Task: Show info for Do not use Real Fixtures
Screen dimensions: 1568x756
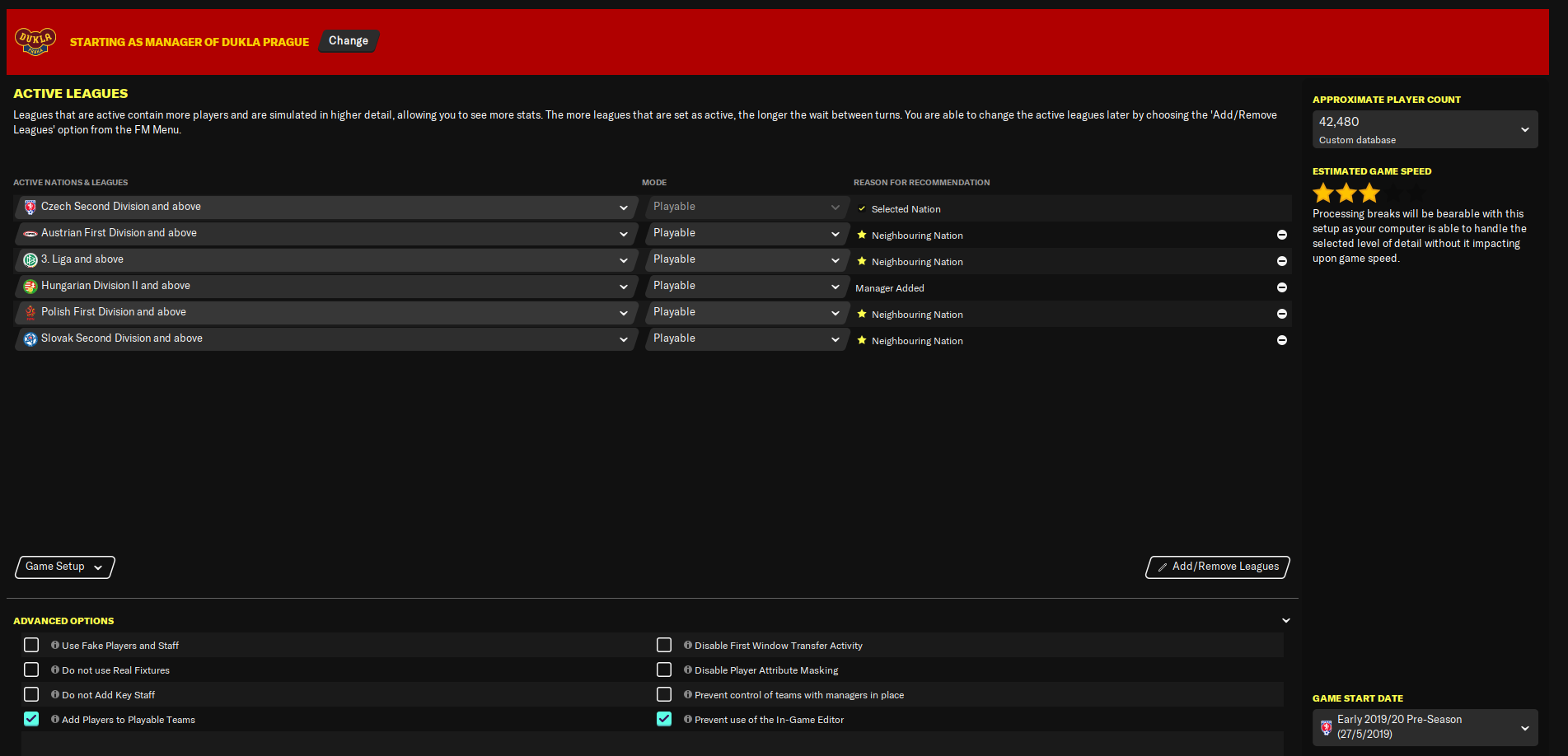Action: click(55, 670)
